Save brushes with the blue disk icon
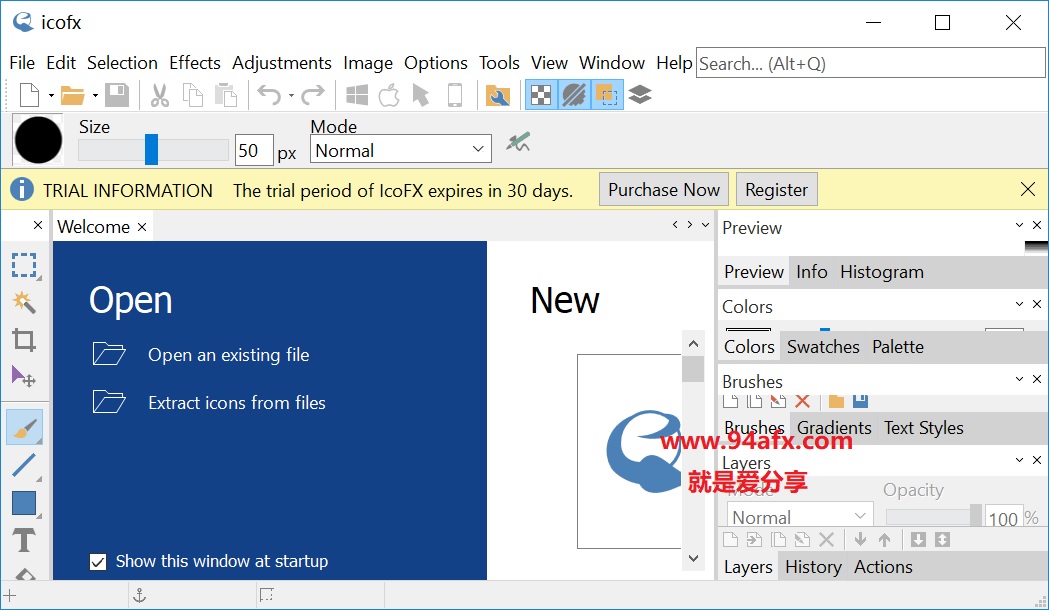The image size is (1049, 610). (x=860, y=401)
